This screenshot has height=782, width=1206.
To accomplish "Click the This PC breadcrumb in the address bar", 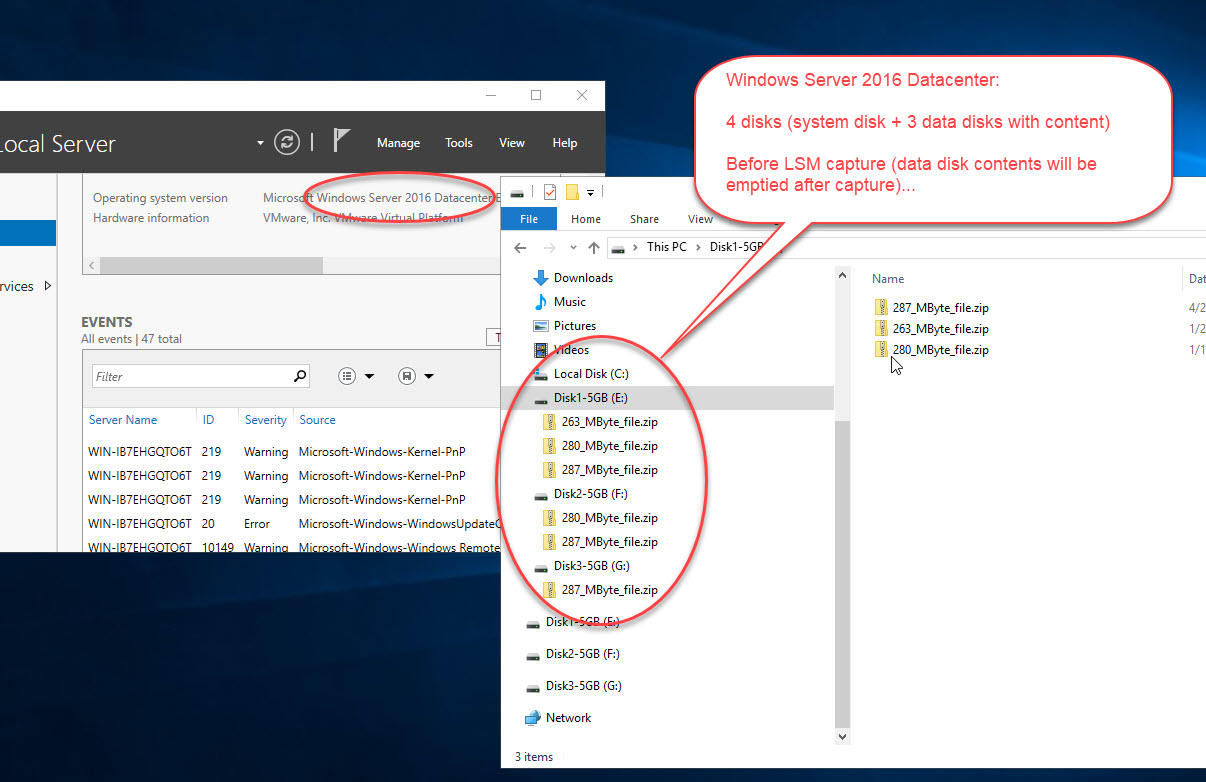I will click(666, 247).
